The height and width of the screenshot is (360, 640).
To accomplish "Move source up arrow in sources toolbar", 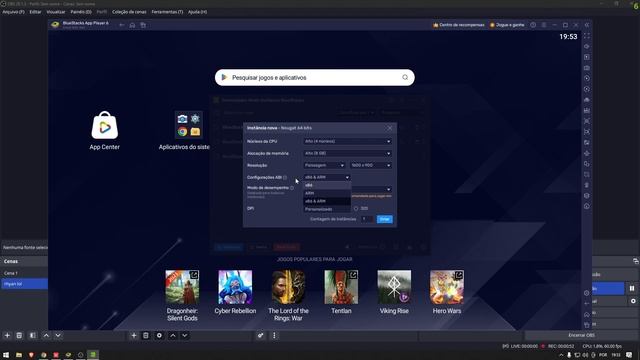I will 173,336.
